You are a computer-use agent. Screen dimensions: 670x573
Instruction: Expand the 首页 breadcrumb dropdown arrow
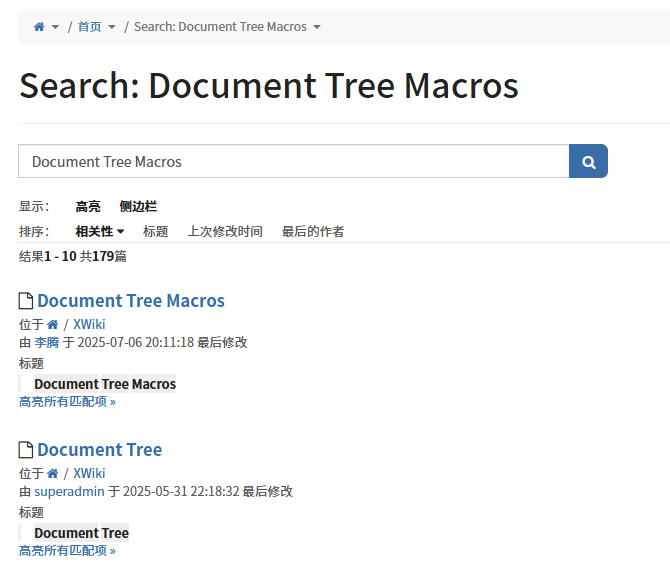pyautogui.click(x=112, y=27)
